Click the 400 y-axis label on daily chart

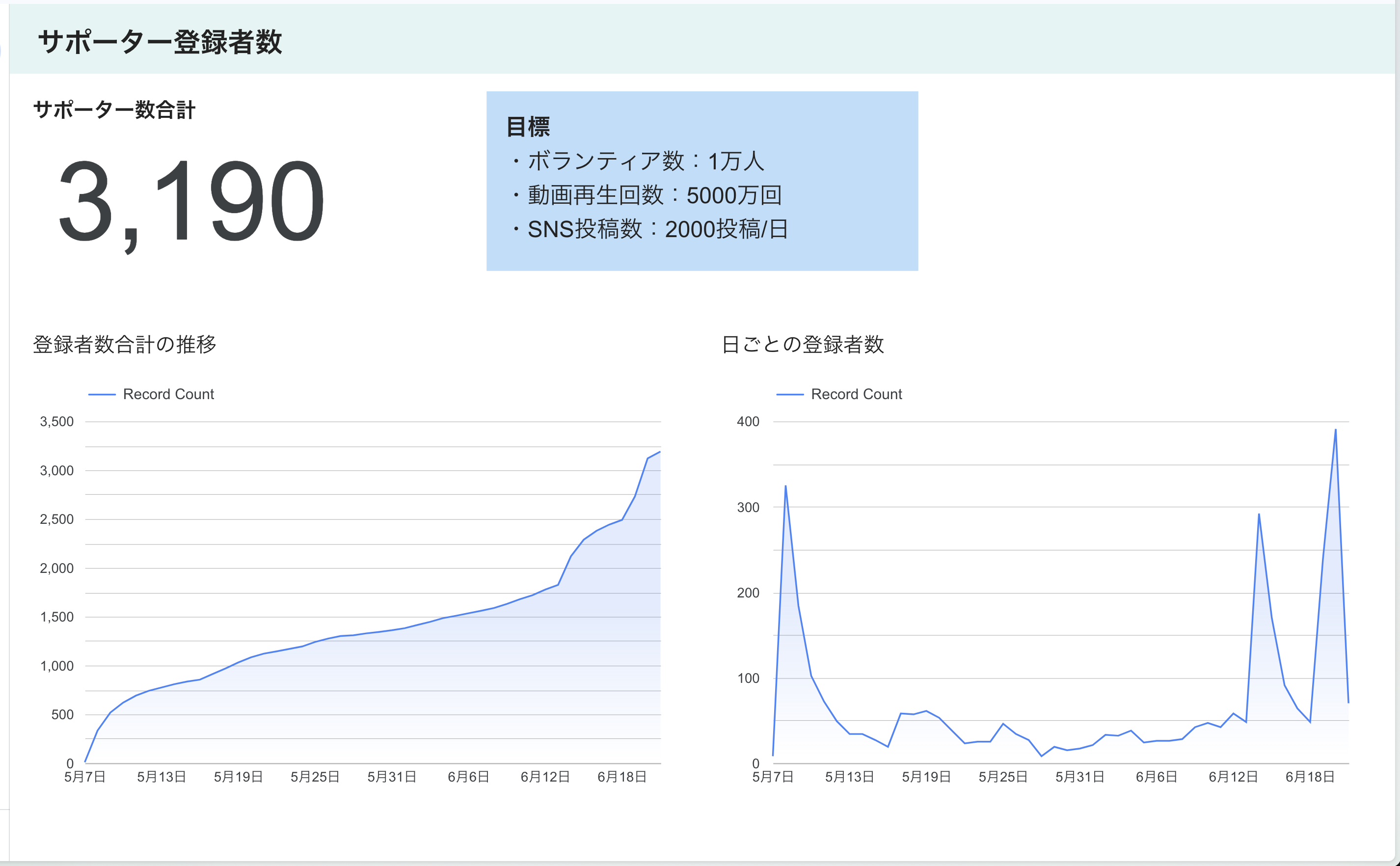pyautogui.click(x=748, y=422)
